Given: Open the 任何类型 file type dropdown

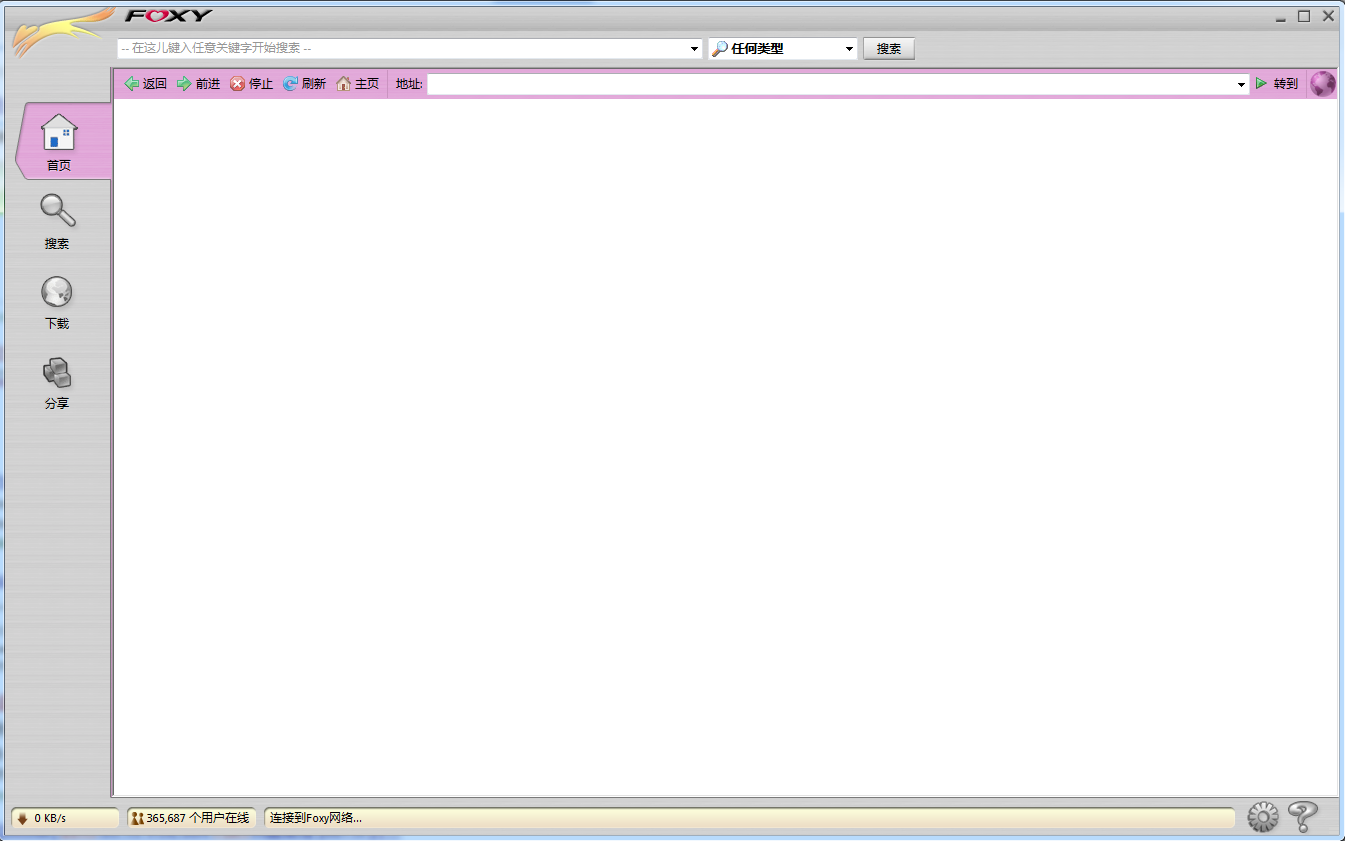Looking at the screenshot, I should (849, 49).
